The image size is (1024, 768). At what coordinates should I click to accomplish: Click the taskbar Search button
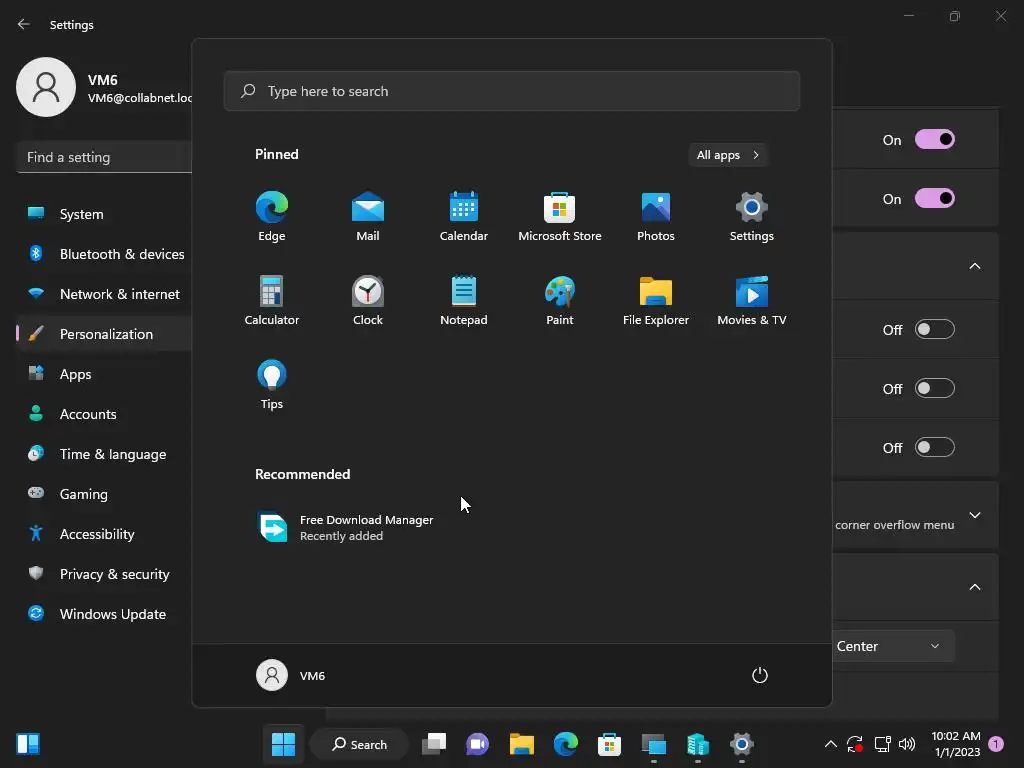pyautogui.click(x=359, y=744)
